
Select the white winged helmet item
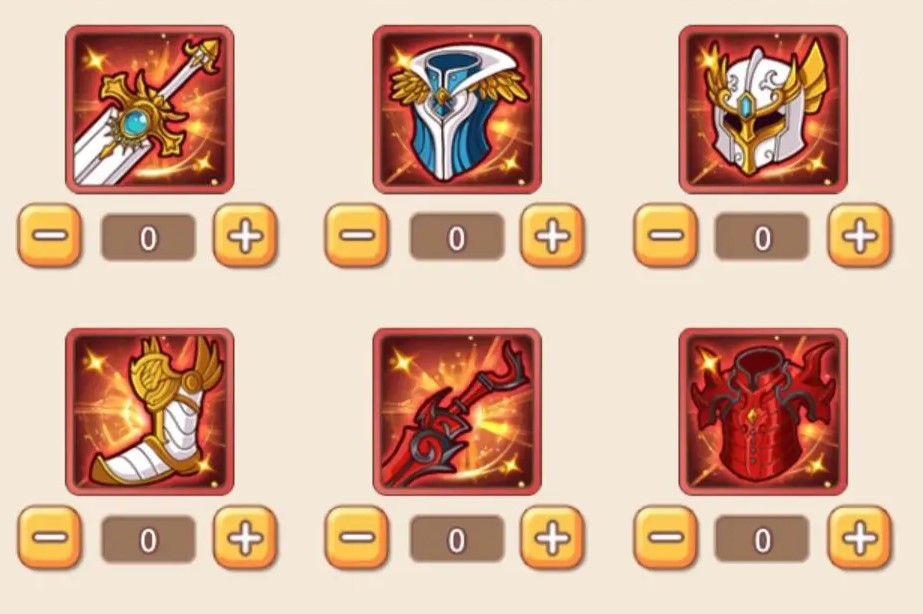[x=763, y=109]
